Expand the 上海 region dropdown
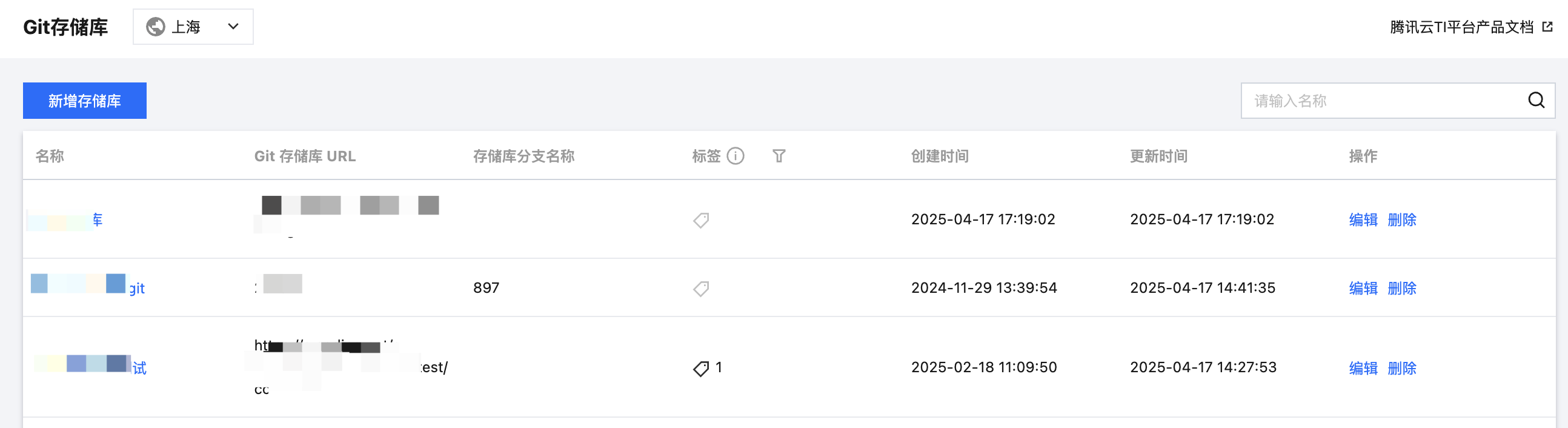Viewport: 1568px width, 428px height. click(193, 27)
